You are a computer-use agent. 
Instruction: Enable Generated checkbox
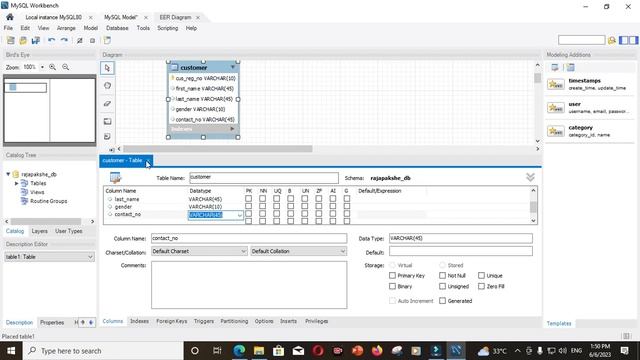point(442,301)
